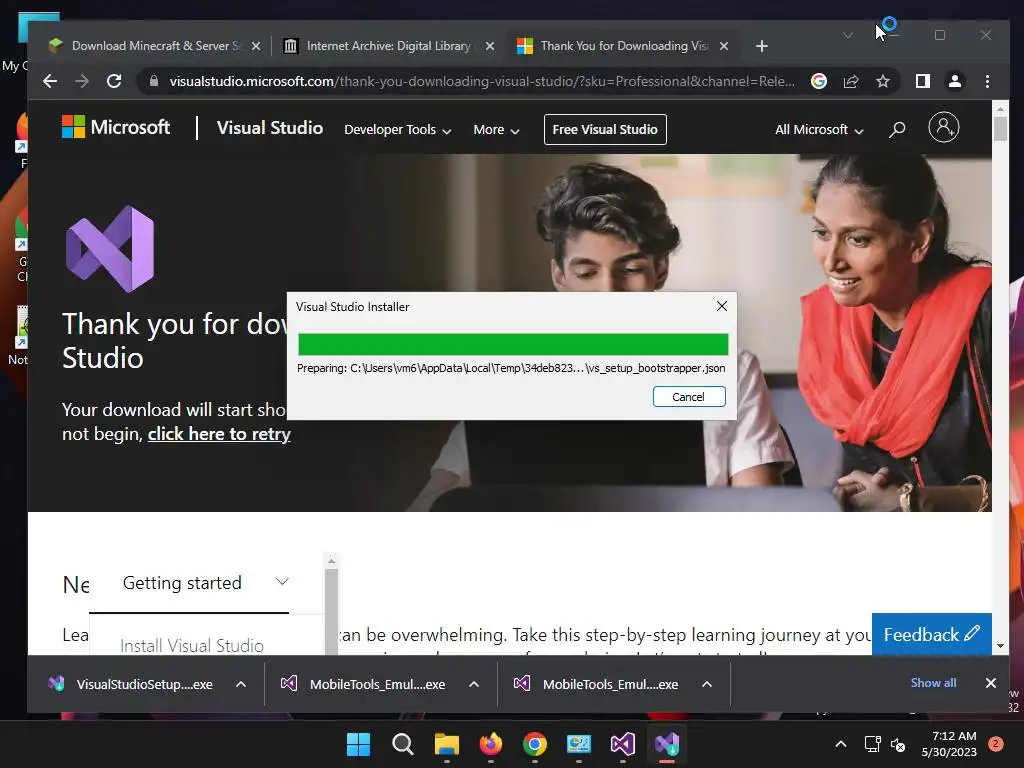
Task: Expand the Developer Tools menu
Action: (398, 129)
